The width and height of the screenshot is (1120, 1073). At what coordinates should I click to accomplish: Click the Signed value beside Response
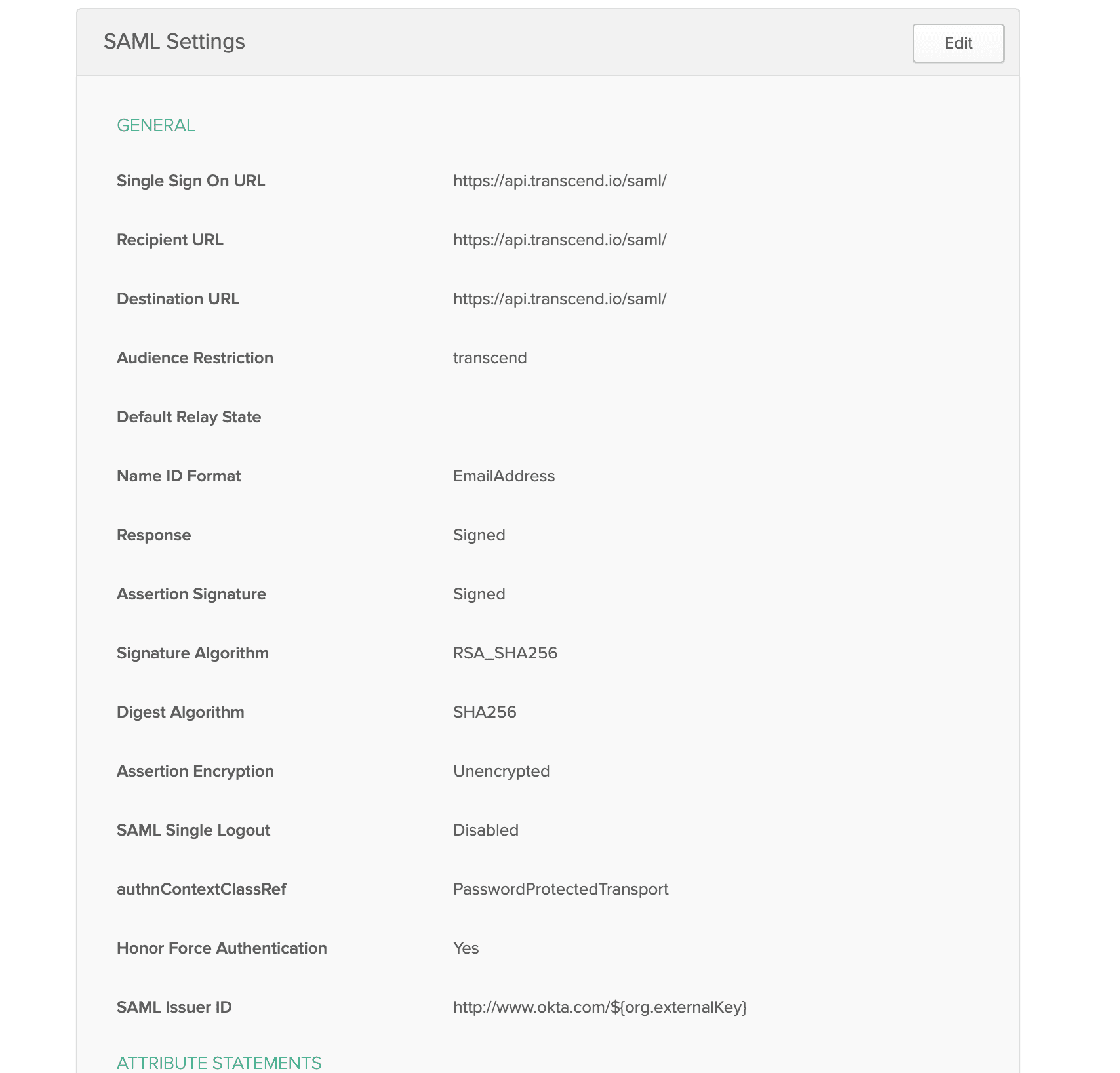click(479, 535)
